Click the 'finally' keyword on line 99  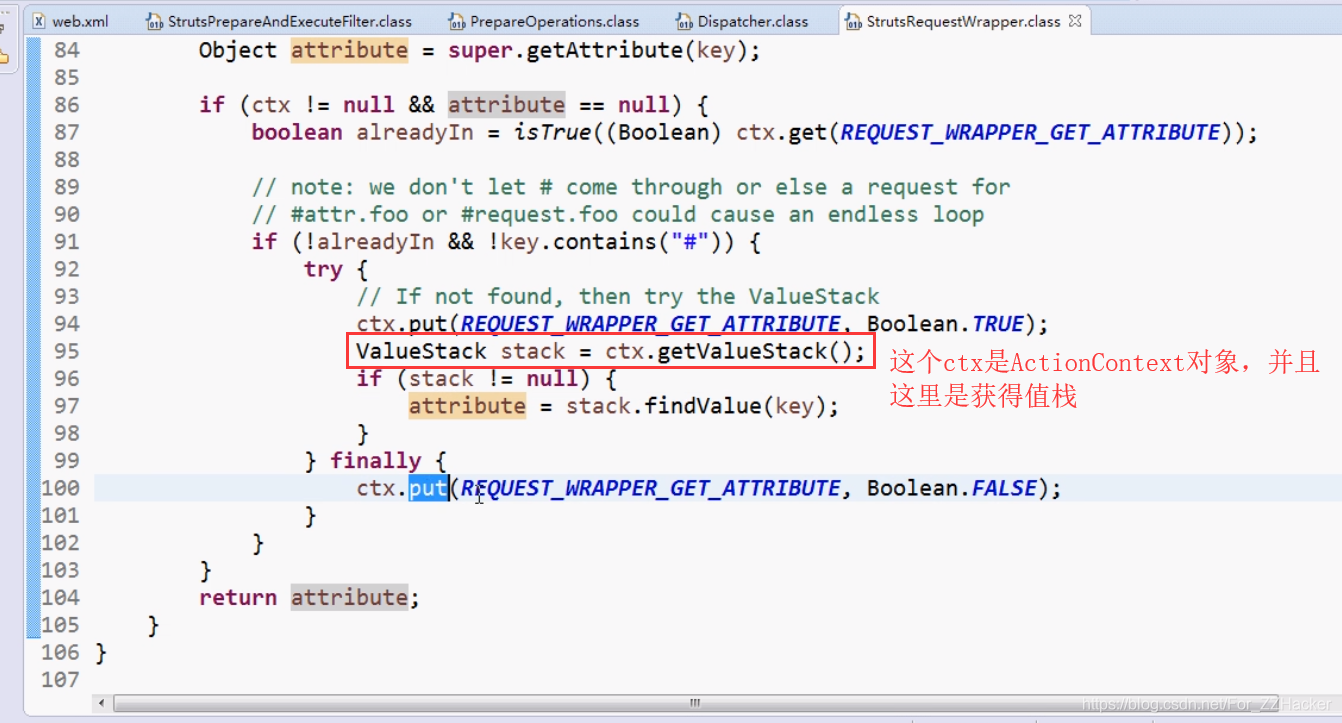(376, 460)
